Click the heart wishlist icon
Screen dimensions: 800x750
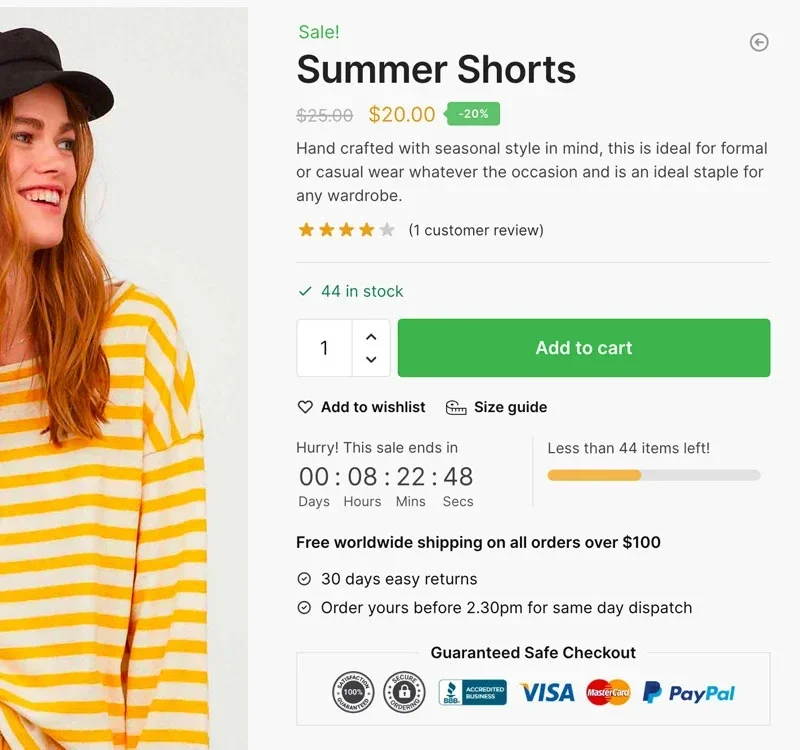click(305, 407)
